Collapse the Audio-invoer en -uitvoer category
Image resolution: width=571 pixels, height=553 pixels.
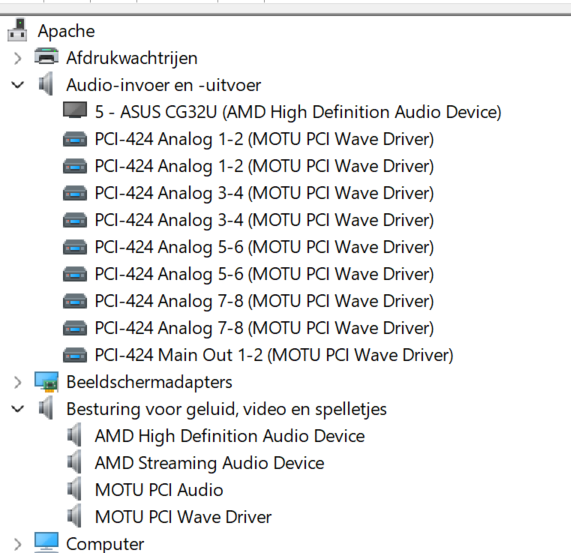point(17,85)
